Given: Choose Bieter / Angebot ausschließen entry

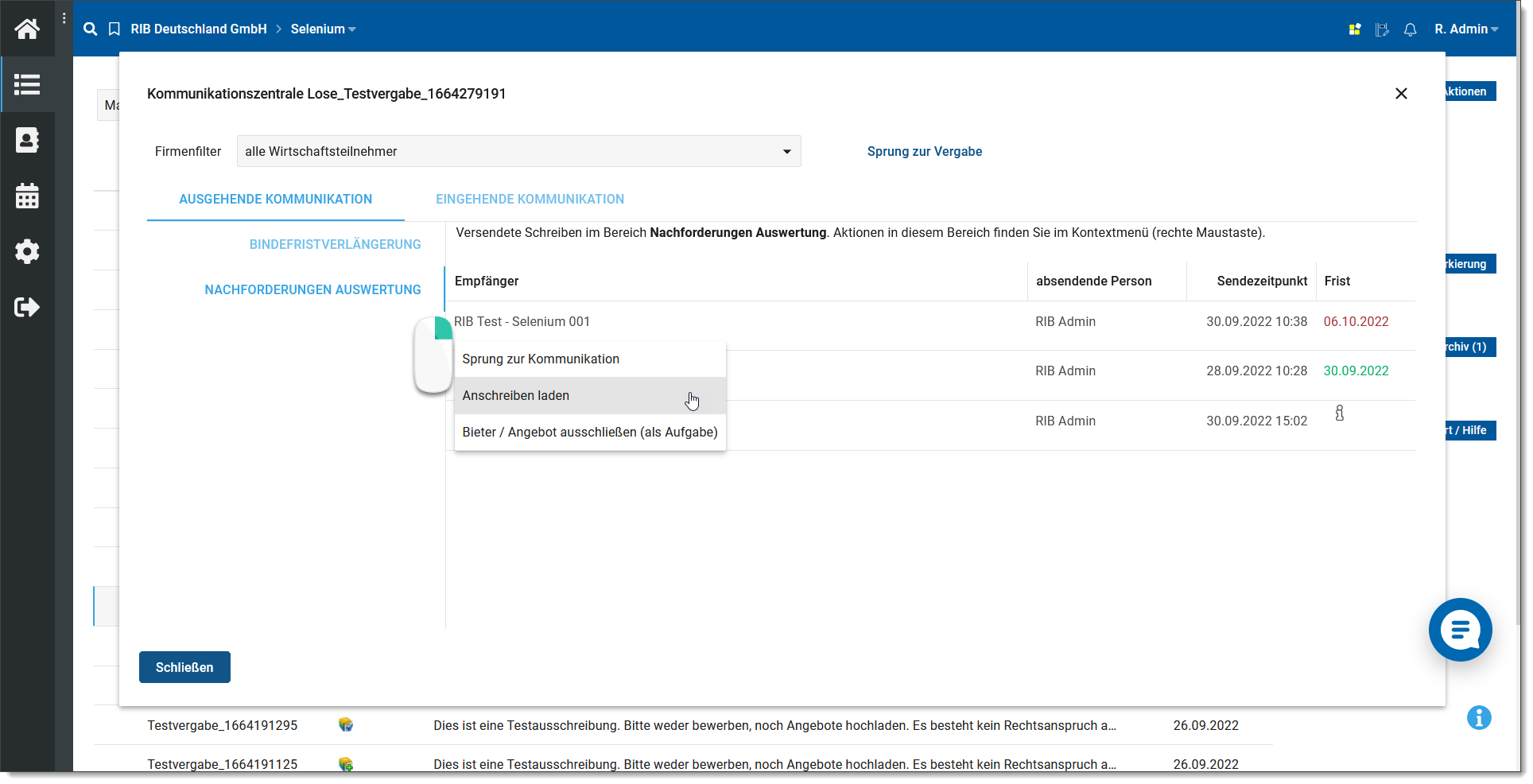Looking at the screenshot, I should tap(590, 433).
